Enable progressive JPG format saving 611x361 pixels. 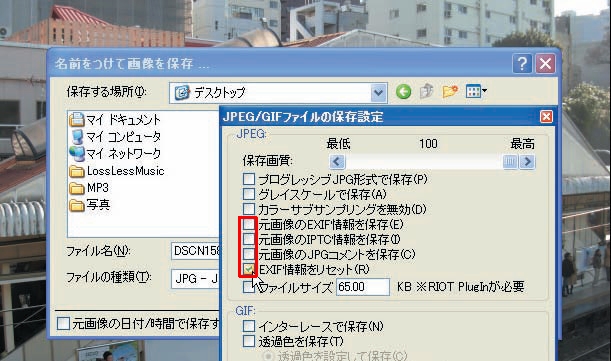coord(249,179)
